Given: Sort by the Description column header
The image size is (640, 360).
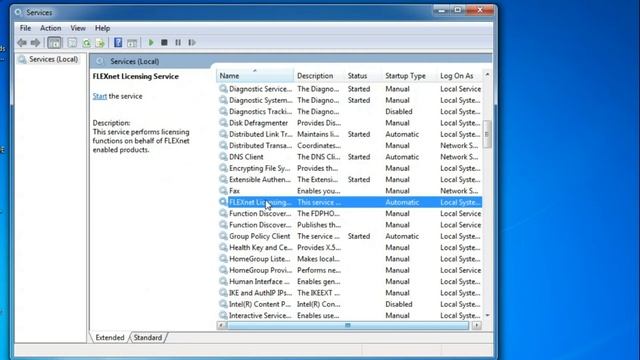Looking at the screenshot, I should tap(319, 76).
